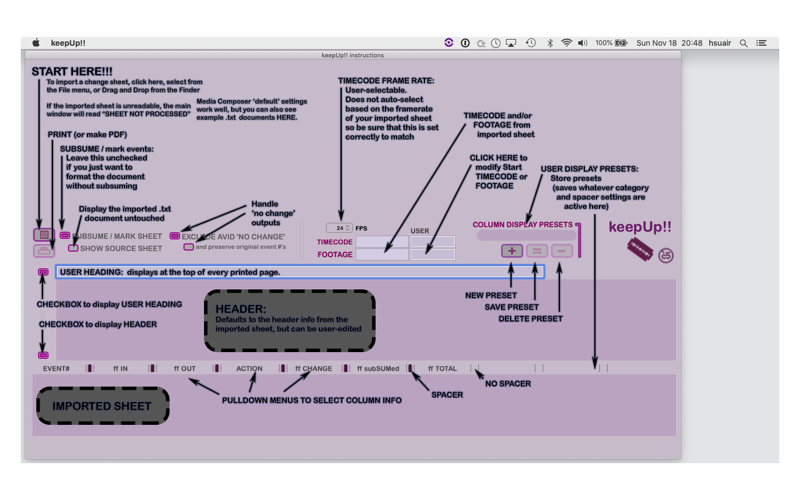Save preset with the equals button
This screenshot has height=500, width=800.
tap(537, 251)
